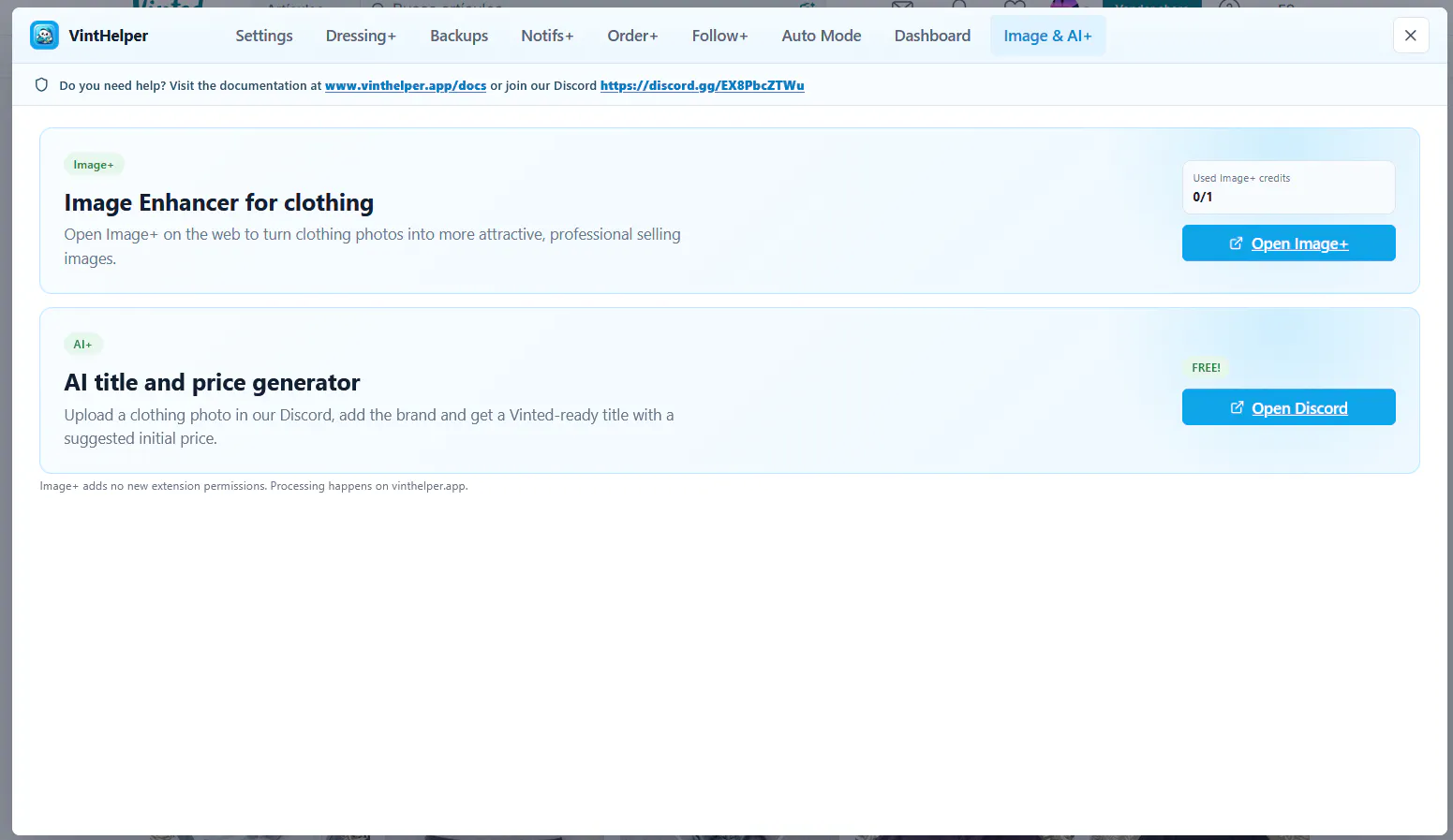The image size is (1453, 840).
Task: Click the Open Image+ description paragraph
Action: pos(373,246)
